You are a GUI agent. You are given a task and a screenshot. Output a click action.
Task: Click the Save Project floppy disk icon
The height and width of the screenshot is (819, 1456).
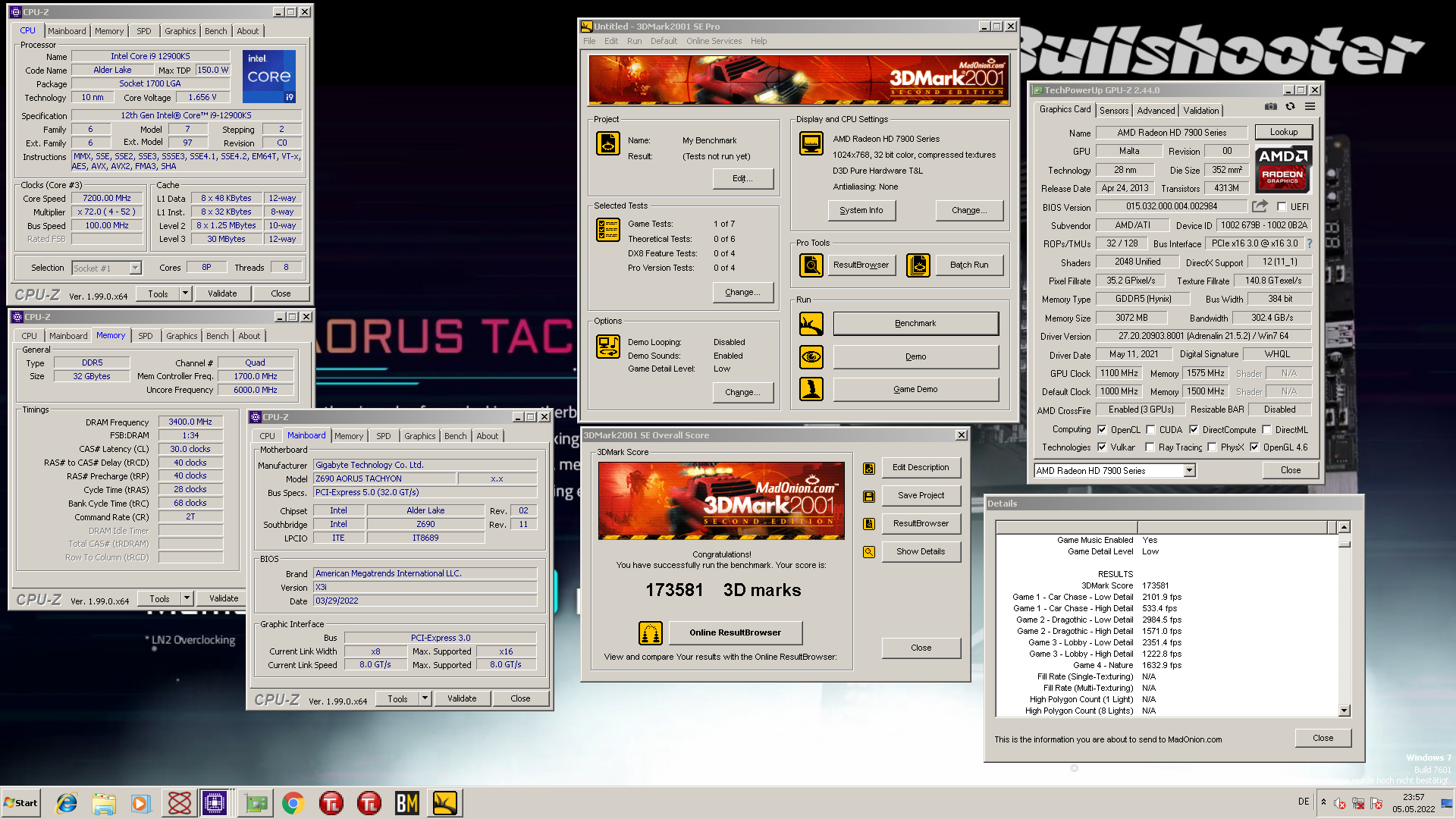[869, 497]
